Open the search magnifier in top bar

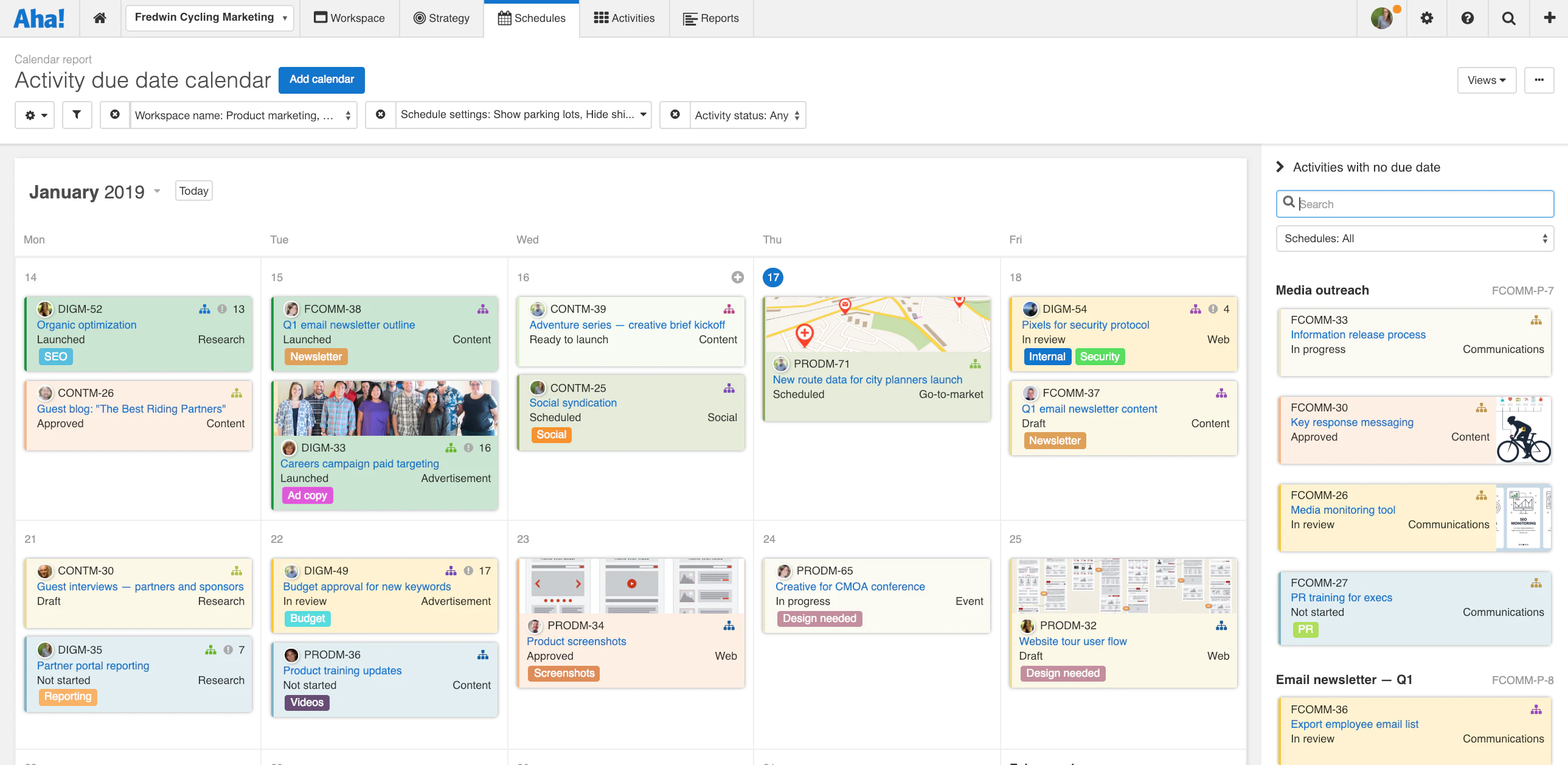[x=1508, y=18]
